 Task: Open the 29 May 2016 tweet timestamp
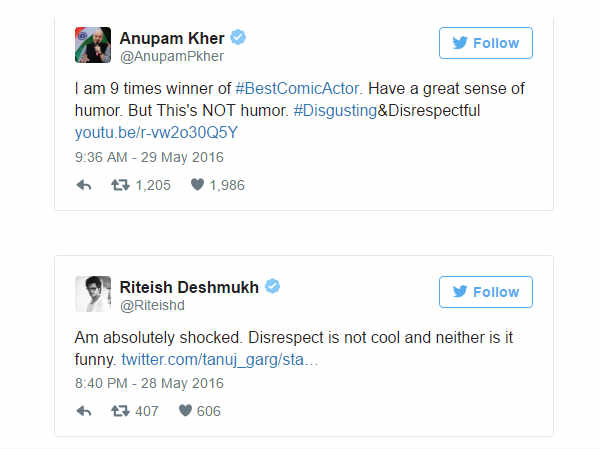(149, 156)
